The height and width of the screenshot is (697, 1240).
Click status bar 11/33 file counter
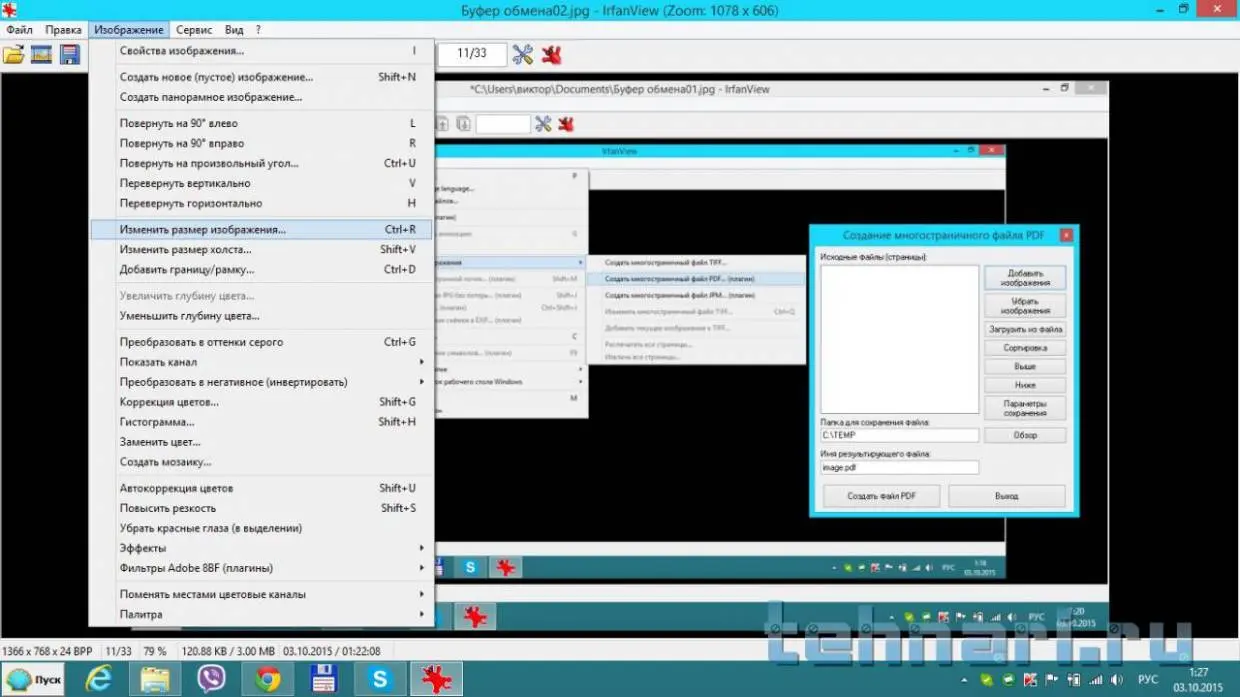tap(119, 651)
